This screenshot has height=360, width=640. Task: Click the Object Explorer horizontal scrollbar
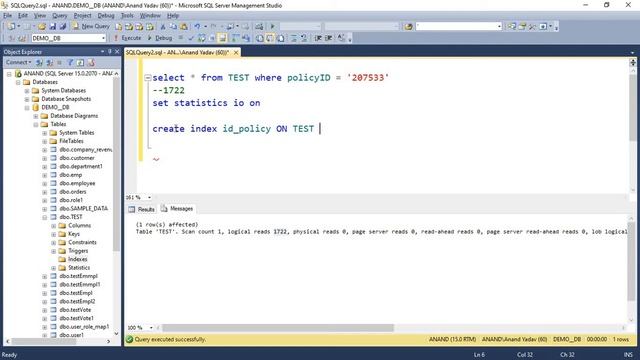pyautogui.click(x=44, y=341)
